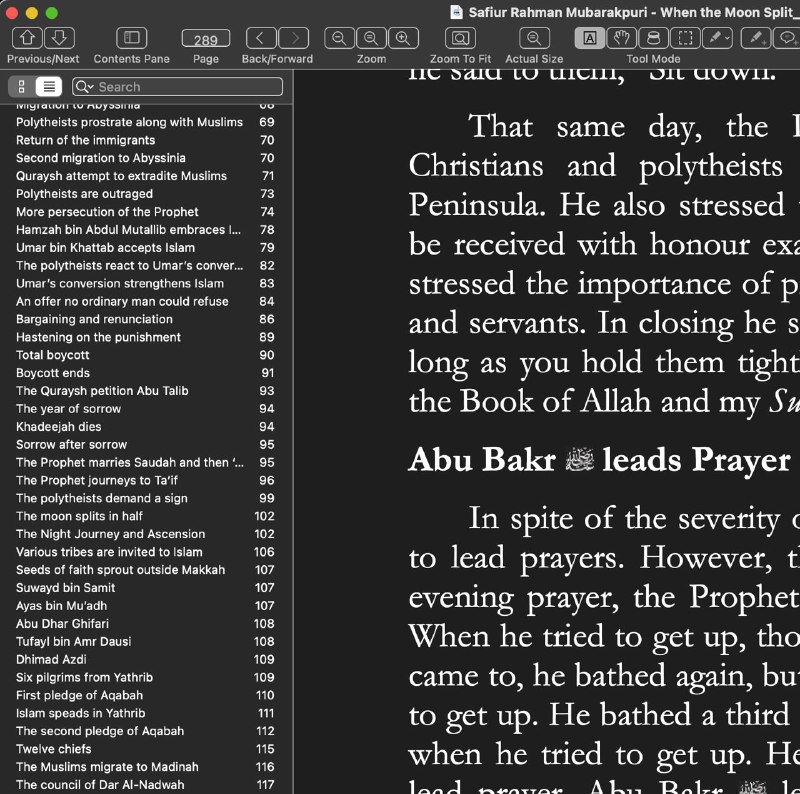Click the add anchored note icon
Screen dimensions: 800x794
pos(787,38)
